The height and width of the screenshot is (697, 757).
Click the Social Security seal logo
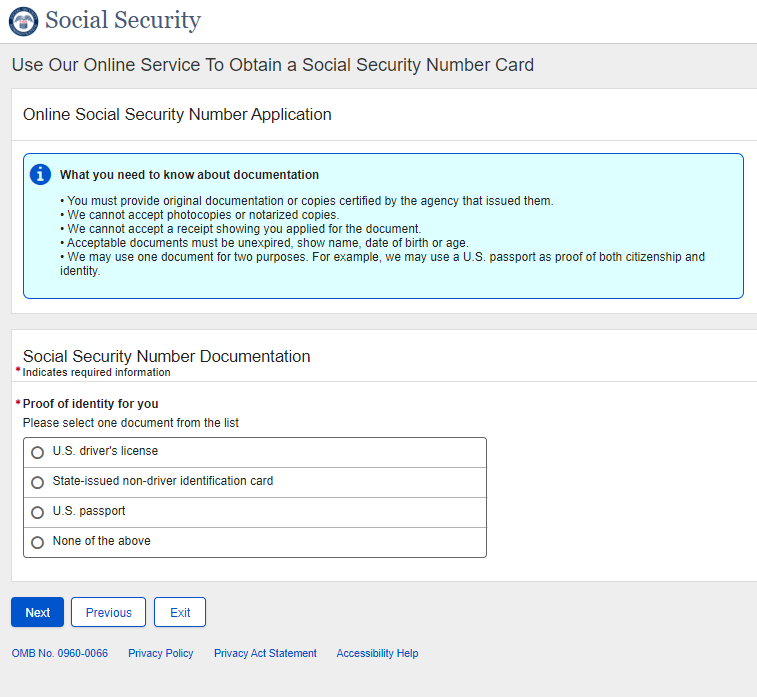23,21
